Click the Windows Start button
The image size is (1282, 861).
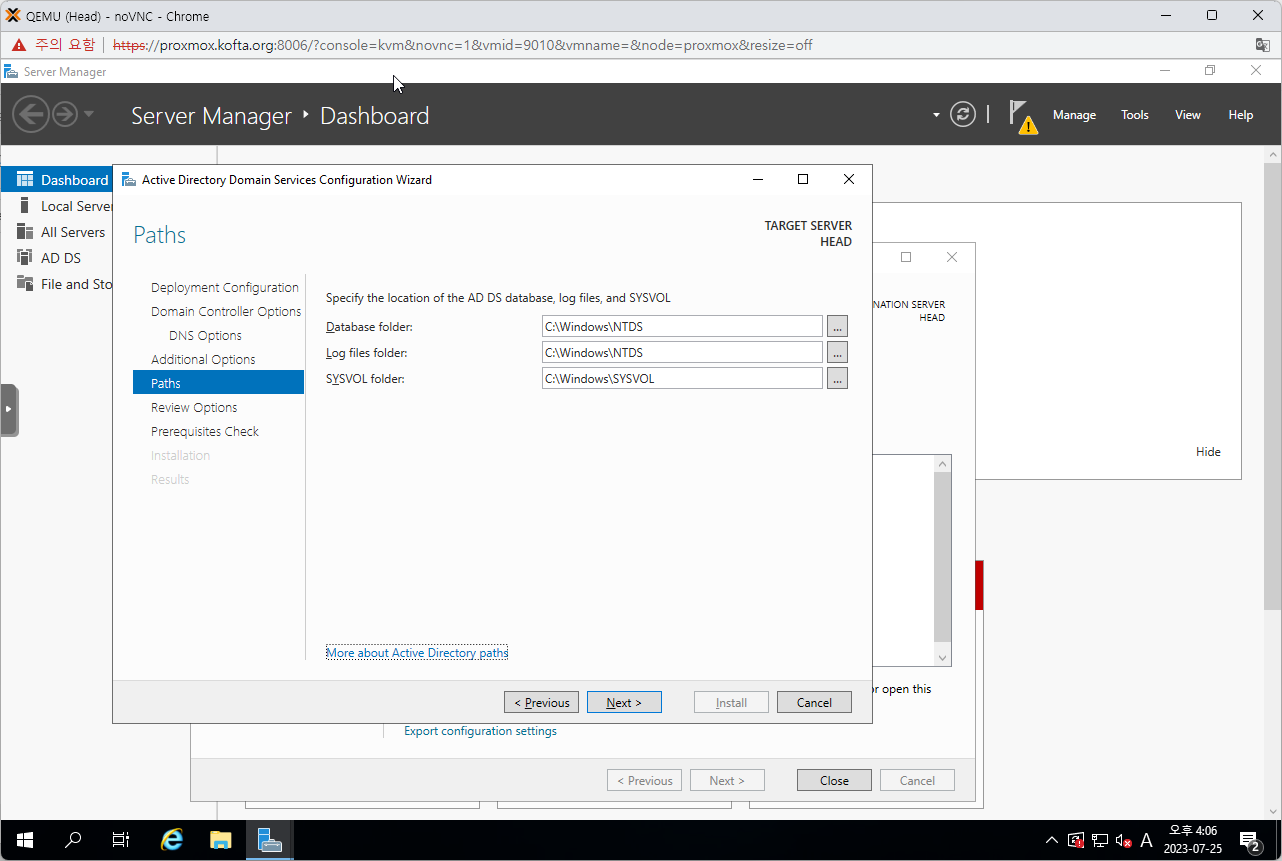[x=25, y=840]
